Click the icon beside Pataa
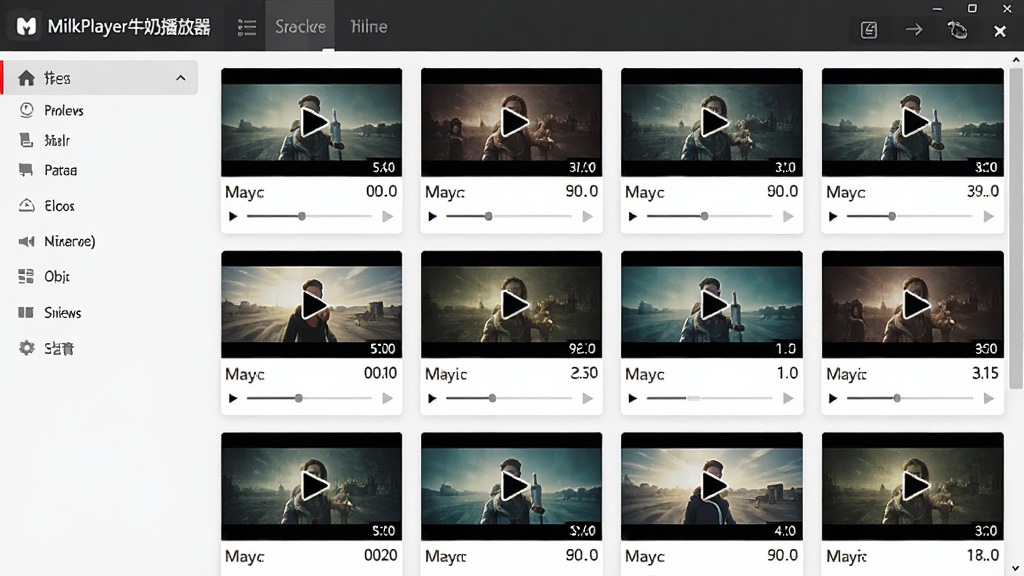This screenshot has width=1024, height=576. [x=26, y=170]
